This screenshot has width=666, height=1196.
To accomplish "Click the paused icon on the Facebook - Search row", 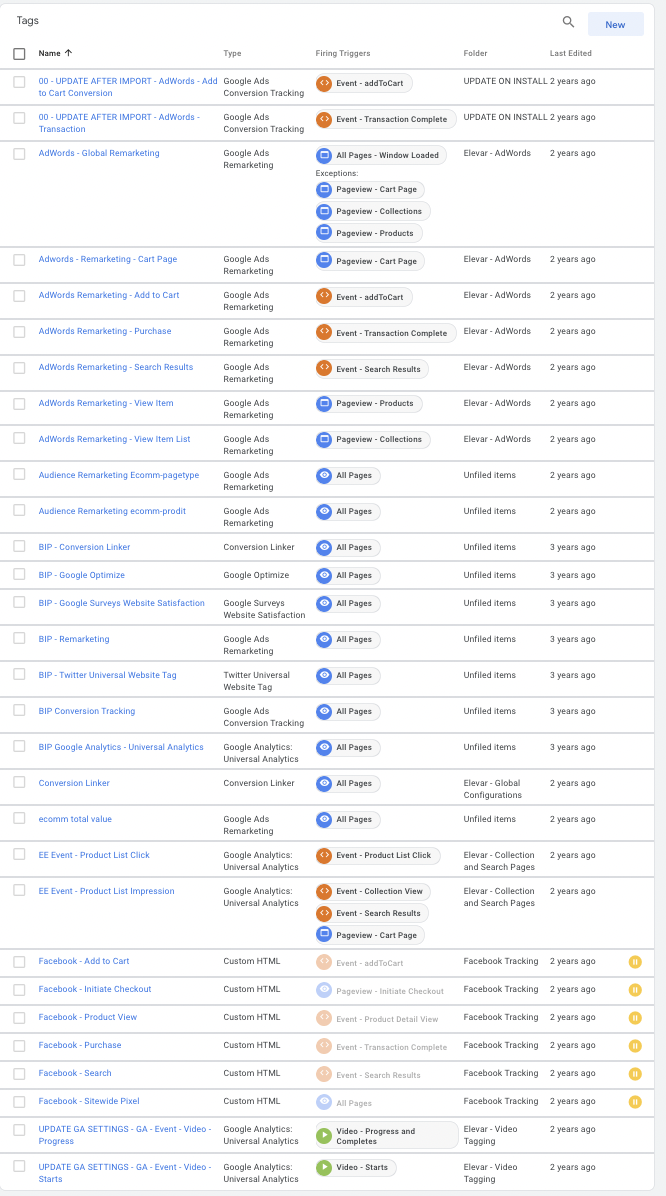I will [x=635, y=1074].
